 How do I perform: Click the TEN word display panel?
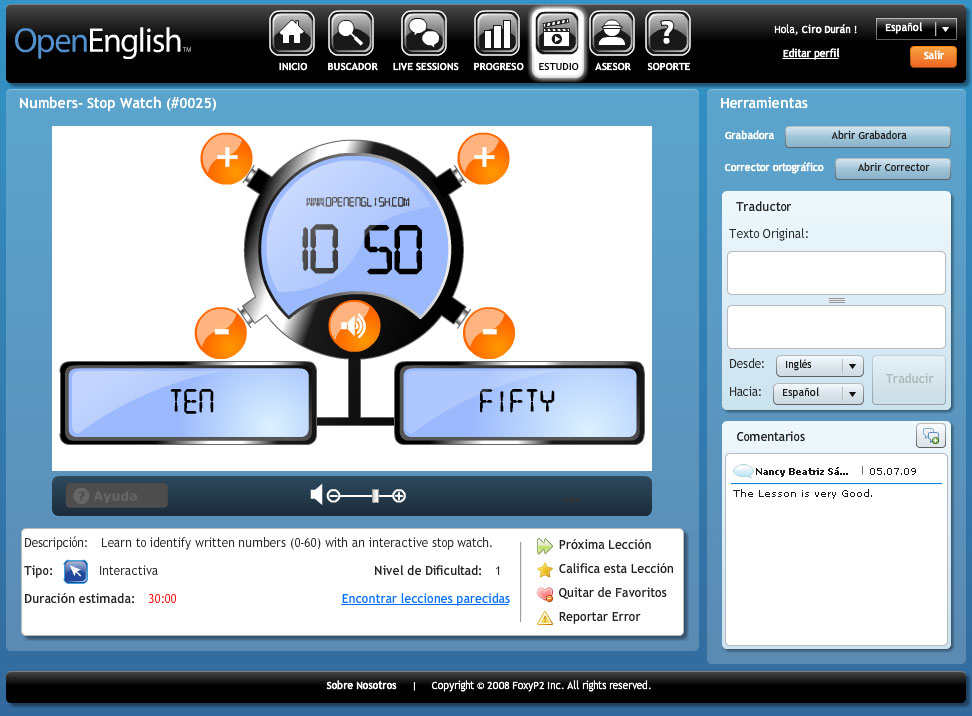coord(188,403)
